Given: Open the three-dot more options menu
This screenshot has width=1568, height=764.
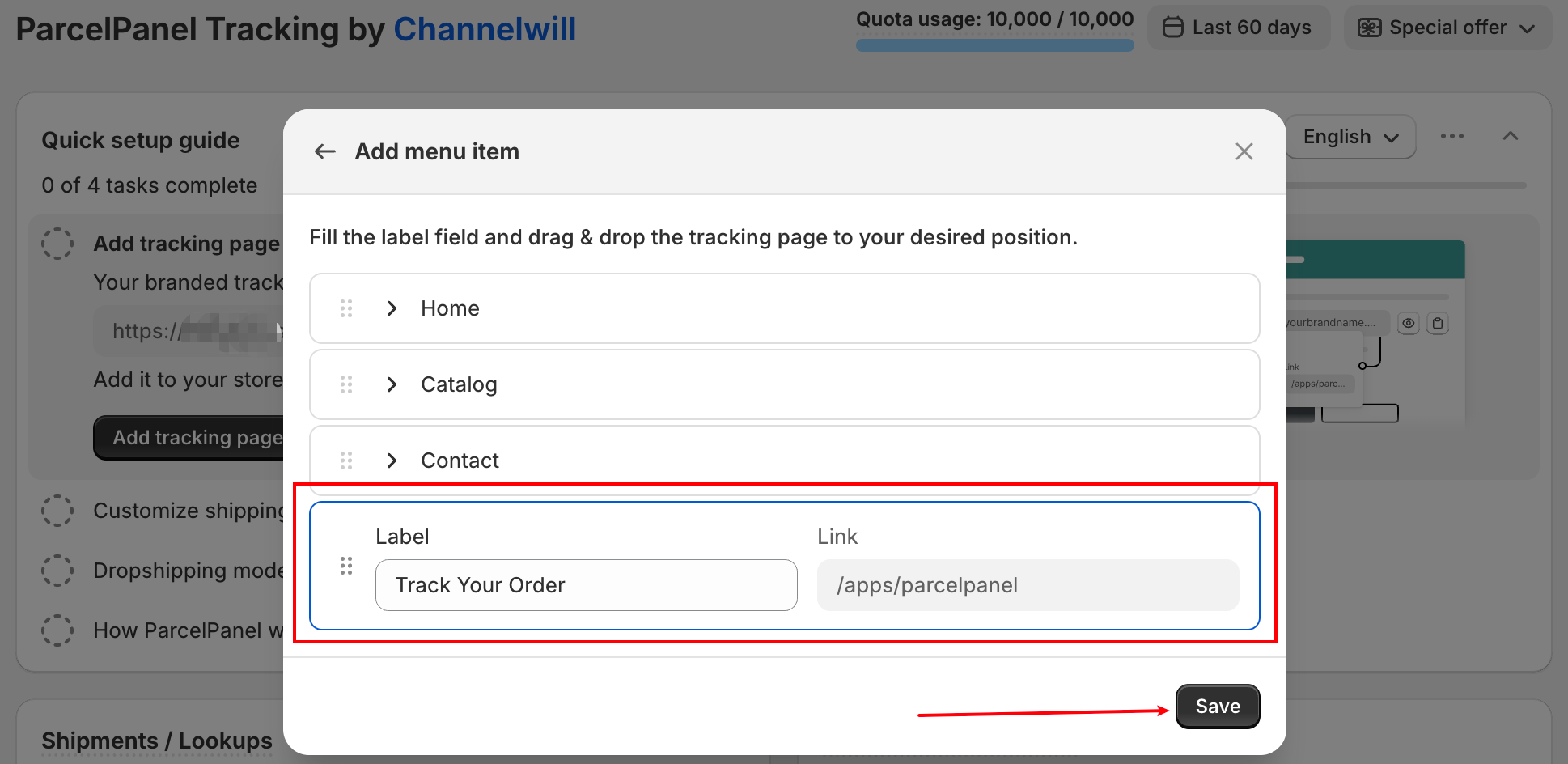Looking at the screenshot, I should point(1452,136).
